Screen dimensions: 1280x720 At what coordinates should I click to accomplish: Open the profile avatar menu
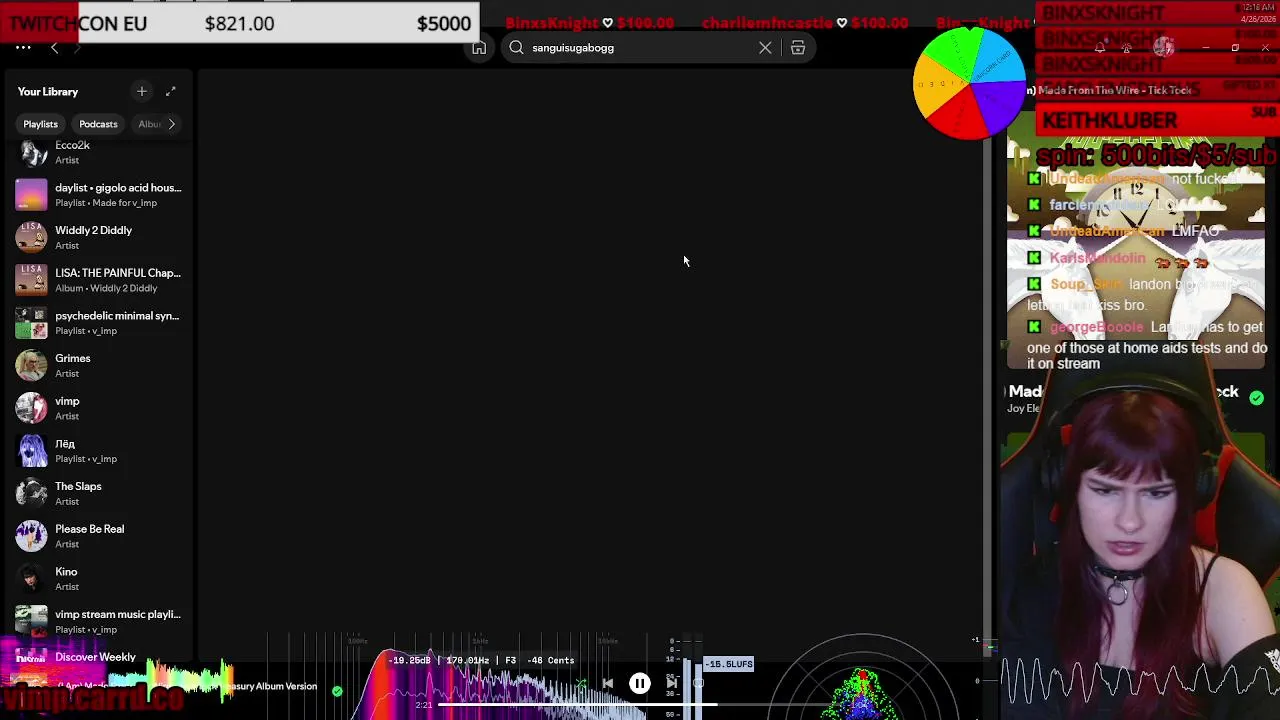tap(1163, 47)
